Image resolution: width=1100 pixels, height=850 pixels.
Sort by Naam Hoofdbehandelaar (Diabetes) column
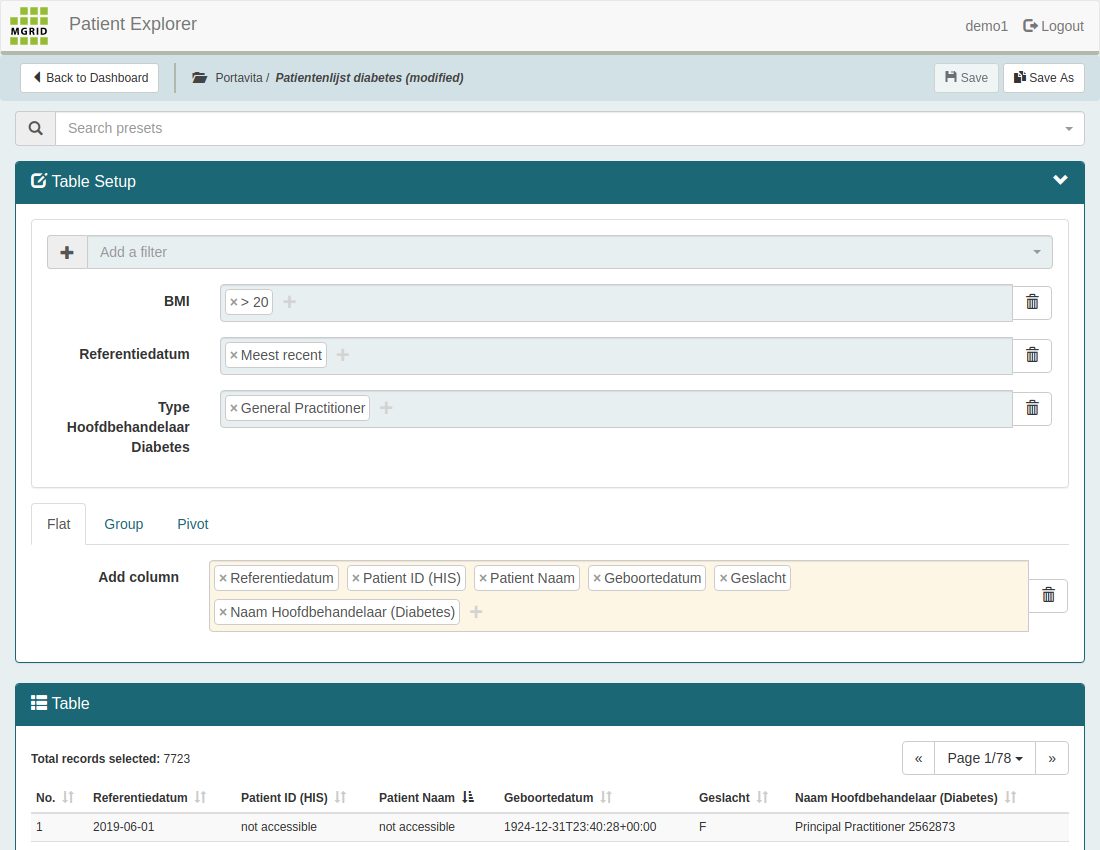click(1010, 797)
